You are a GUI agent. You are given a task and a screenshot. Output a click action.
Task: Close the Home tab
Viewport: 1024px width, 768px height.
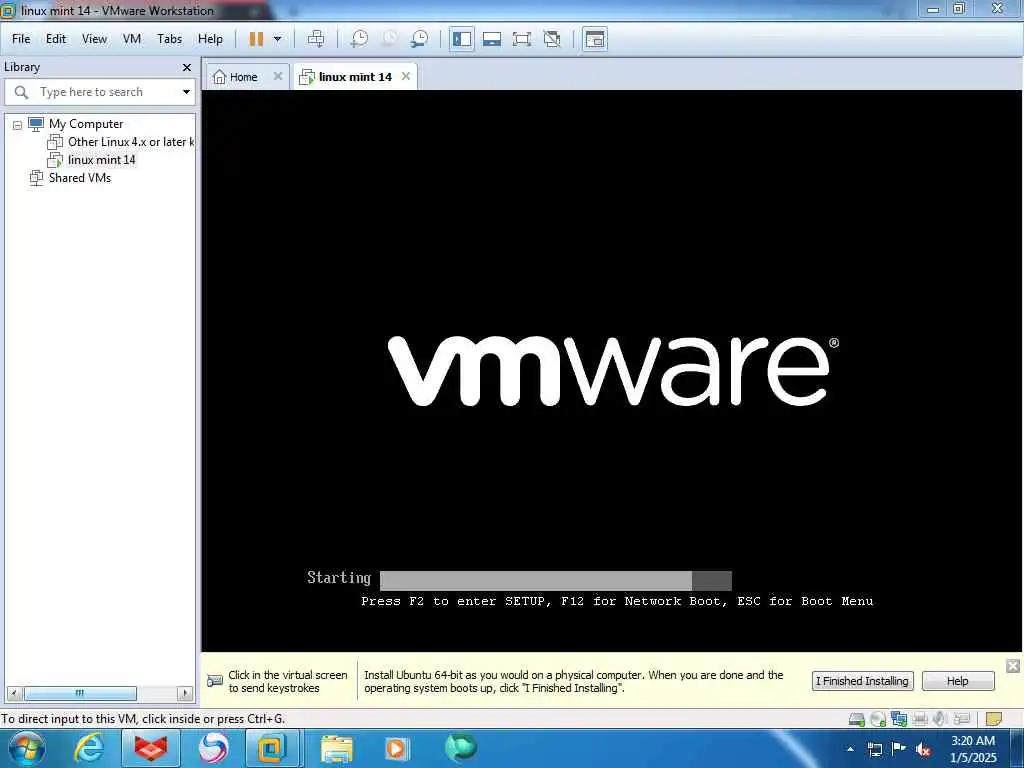(278, 76)
